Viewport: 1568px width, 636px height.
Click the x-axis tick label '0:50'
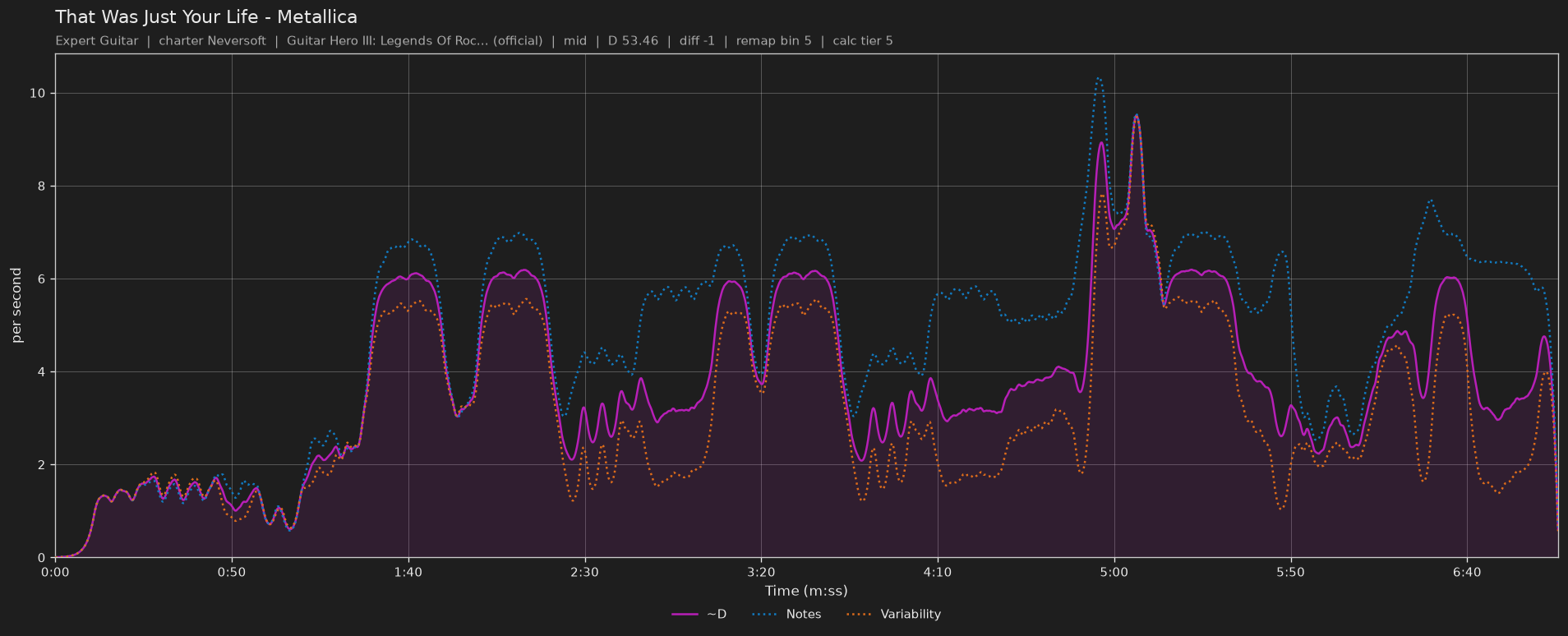coord(232,572)
